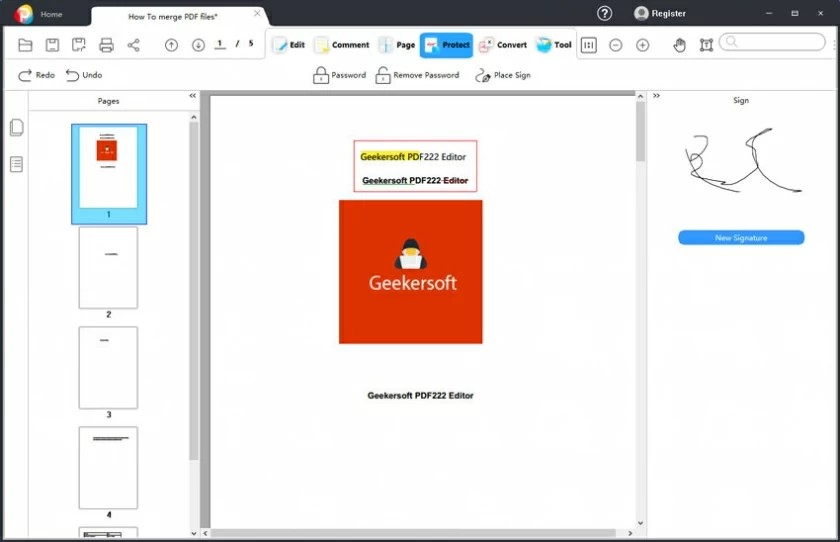Print the document using printer icon
The image size is (840, 542).
(x=106, y=46)
